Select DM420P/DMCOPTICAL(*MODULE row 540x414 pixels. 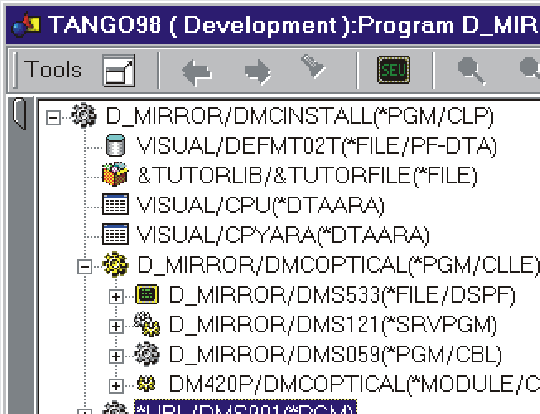point(354,384)
